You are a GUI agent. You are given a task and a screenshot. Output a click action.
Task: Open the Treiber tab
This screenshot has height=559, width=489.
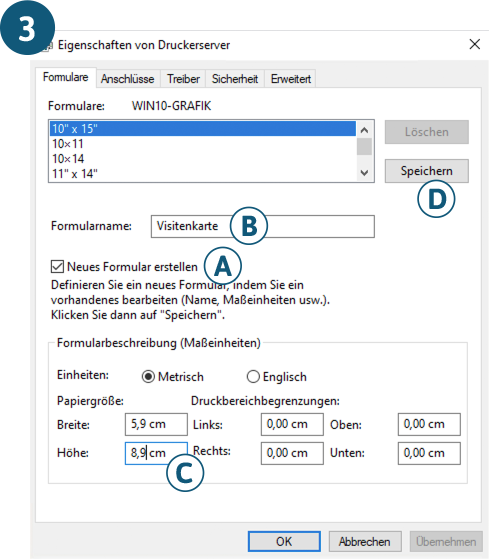click(183, 78)
